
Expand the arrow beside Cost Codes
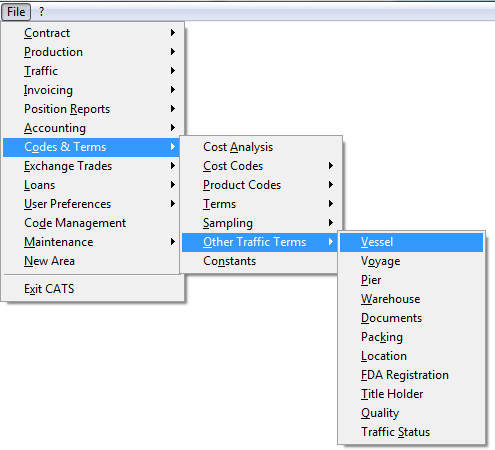click(x=331, y=166)
